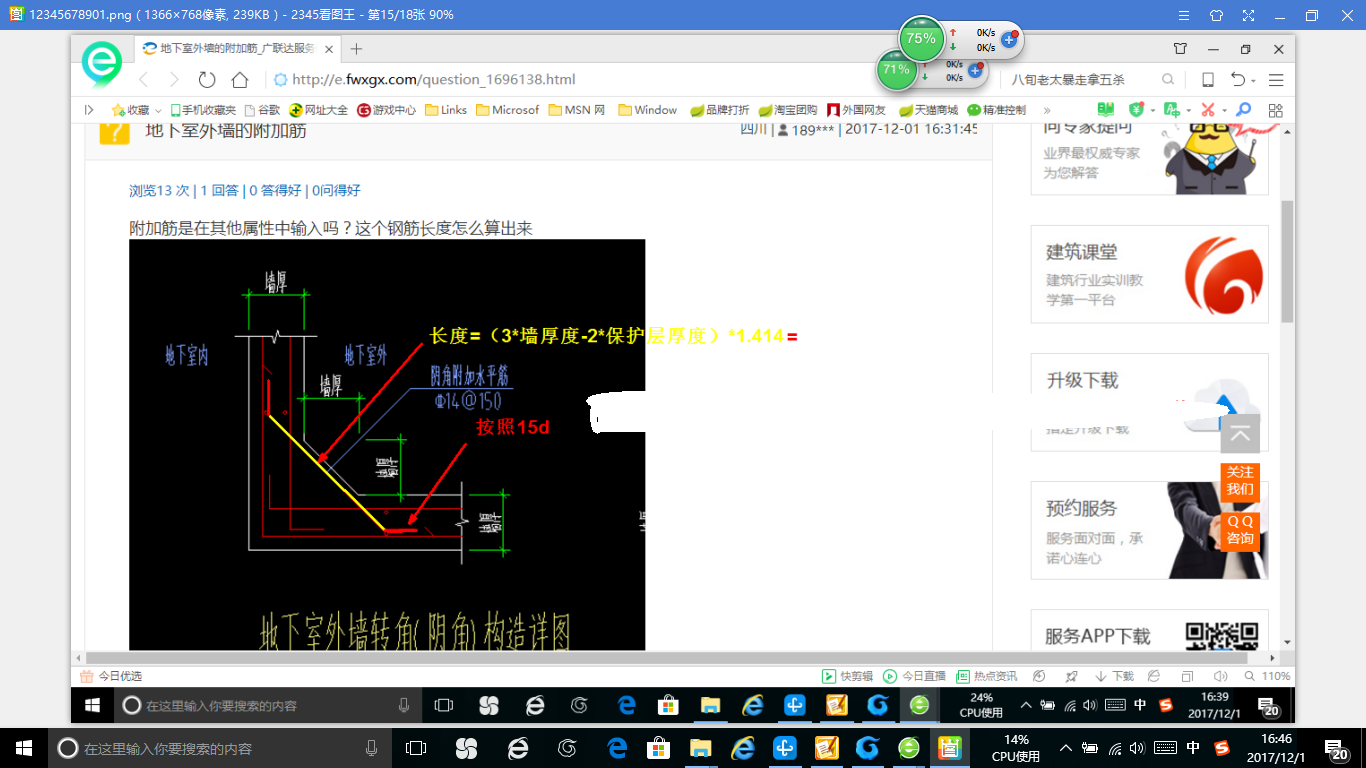Open the 精准控制 bookmark
The image size is (1366, 768).
[x=996, y=110]
